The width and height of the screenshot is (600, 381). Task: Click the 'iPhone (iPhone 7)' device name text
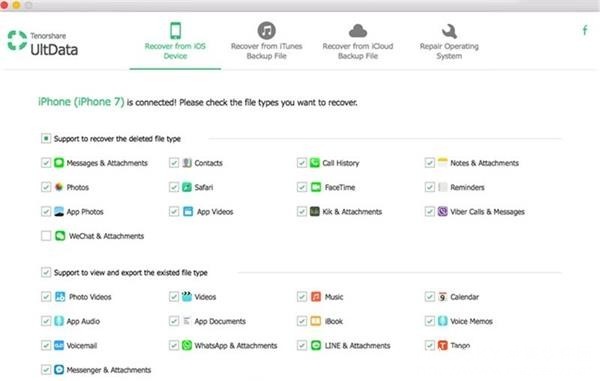[x=81, y=102]
